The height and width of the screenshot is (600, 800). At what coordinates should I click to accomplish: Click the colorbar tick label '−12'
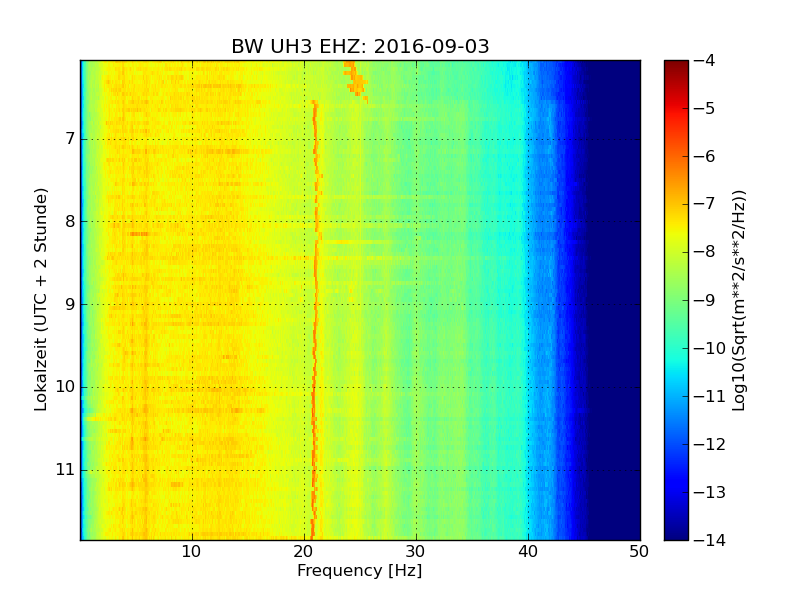710,444
